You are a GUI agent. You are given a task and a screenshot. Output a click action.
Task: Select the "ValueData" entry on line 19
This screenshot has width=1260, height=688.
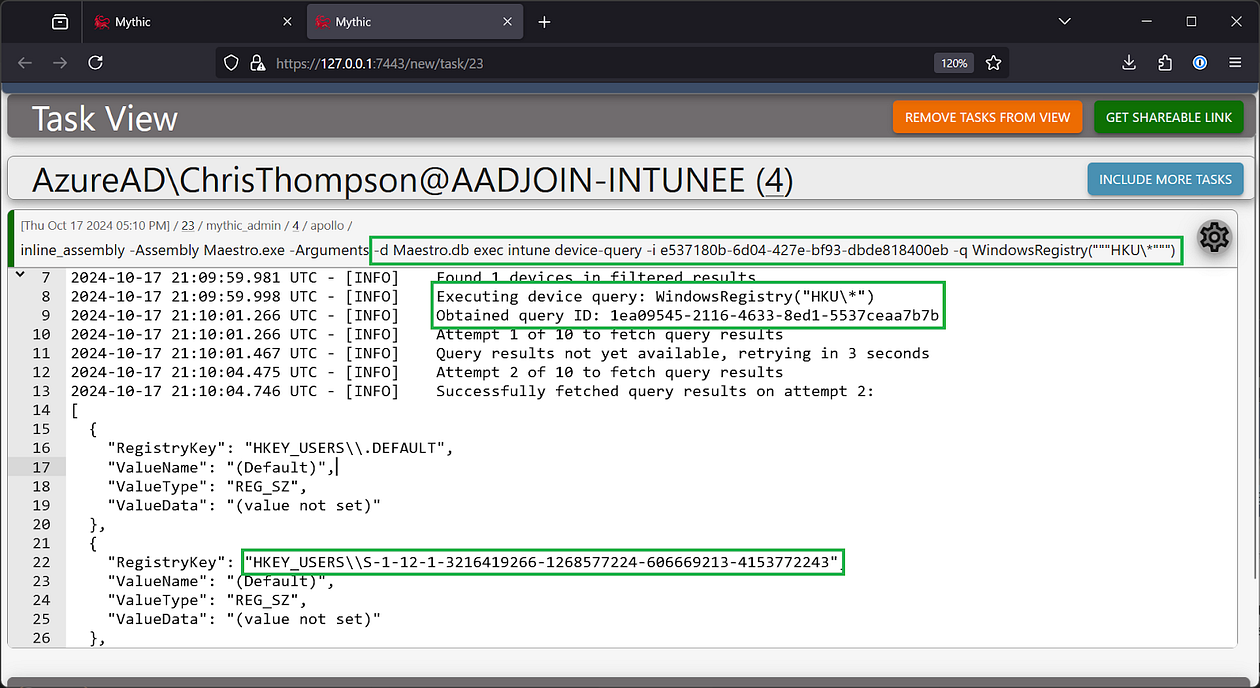tap(244, 505)
